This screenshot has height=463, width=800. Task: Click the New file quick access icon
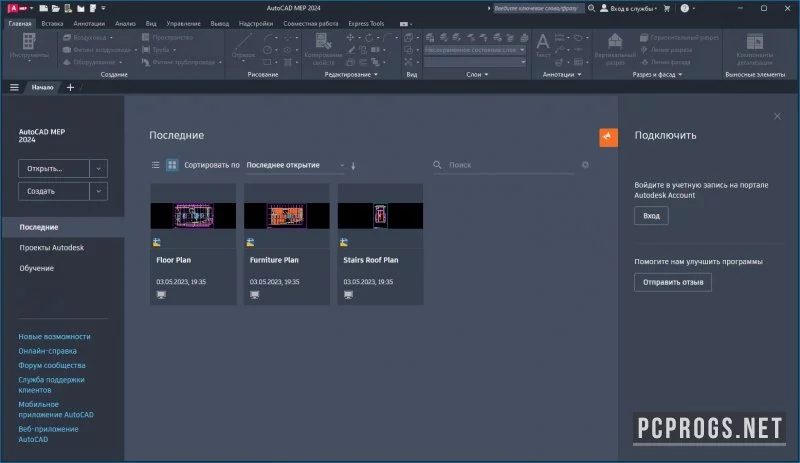(44, 8)
